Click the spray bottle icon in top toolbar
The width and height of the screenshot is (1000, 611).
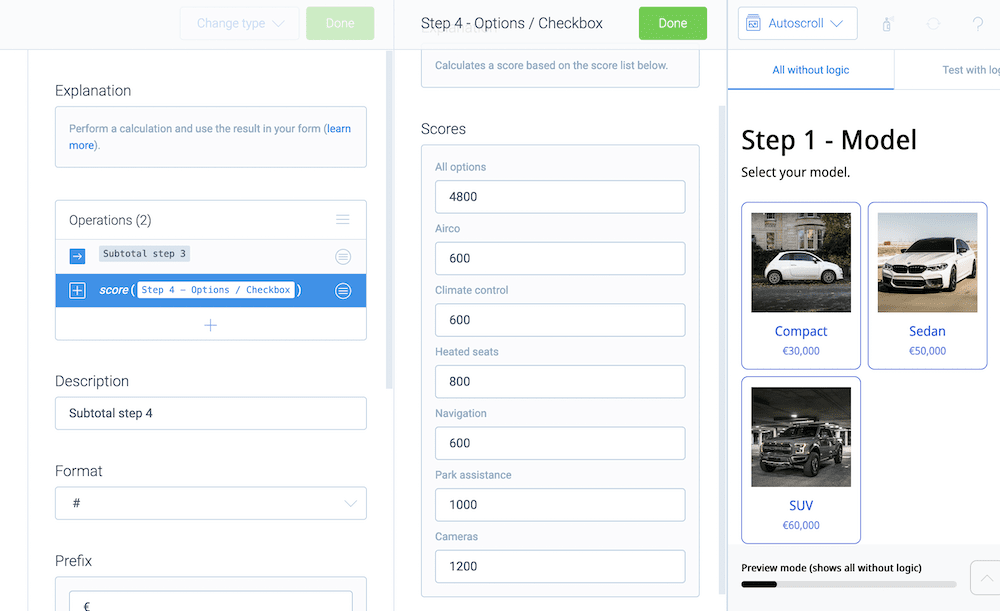coord(887,24)
